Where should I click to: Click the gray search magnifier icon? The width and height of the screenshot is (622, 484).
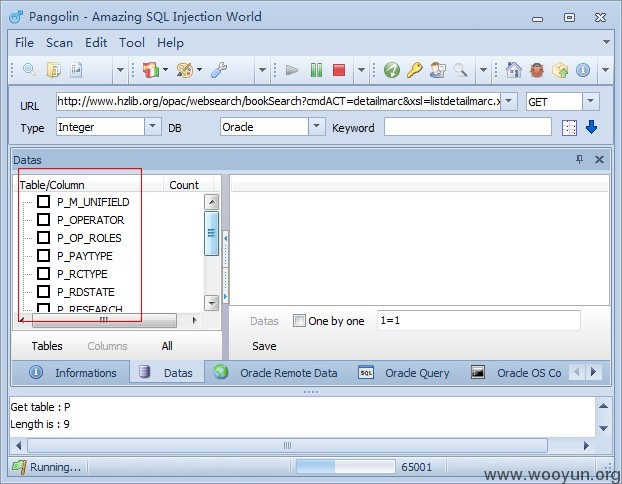click(460, 70)
